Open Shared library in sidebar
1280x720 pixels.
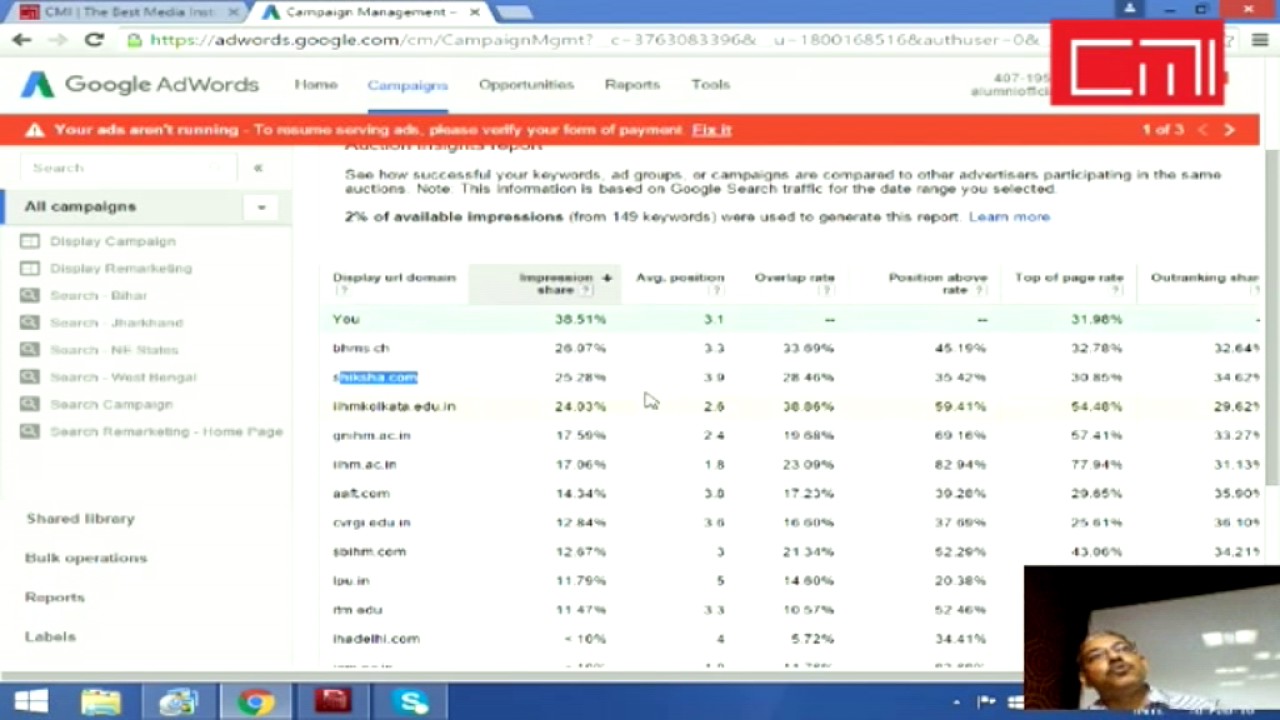(x=80, y=519)
